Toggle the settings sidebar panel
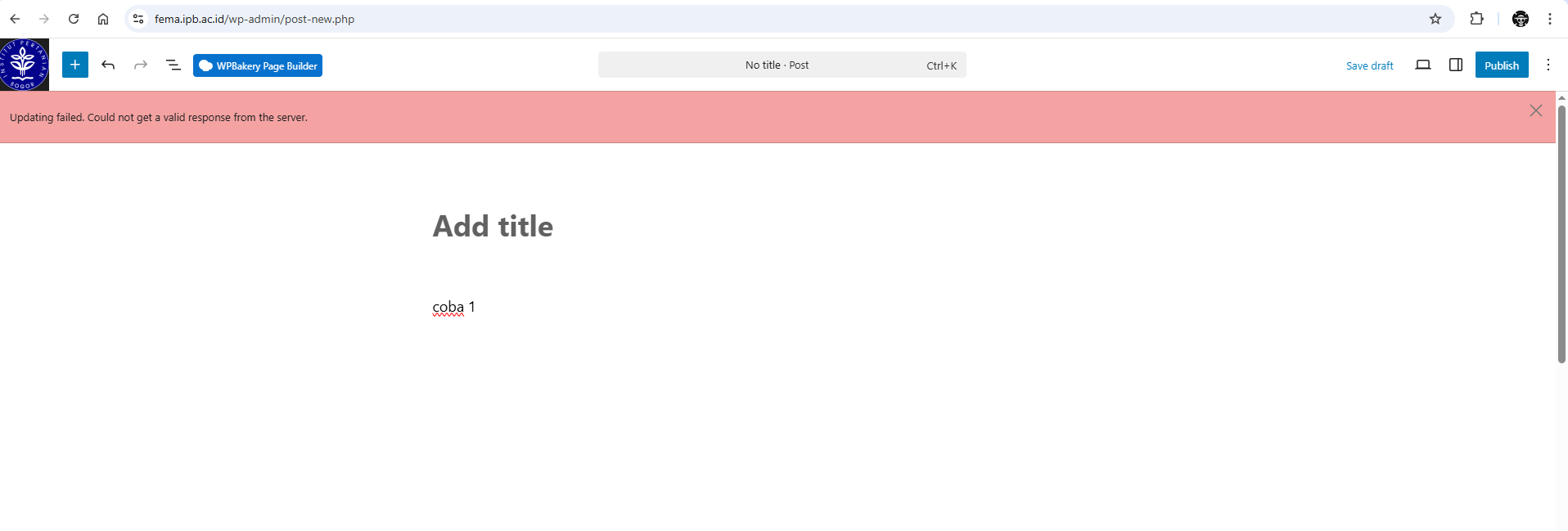This screenshot has height=531, width=1568. 1456,65
